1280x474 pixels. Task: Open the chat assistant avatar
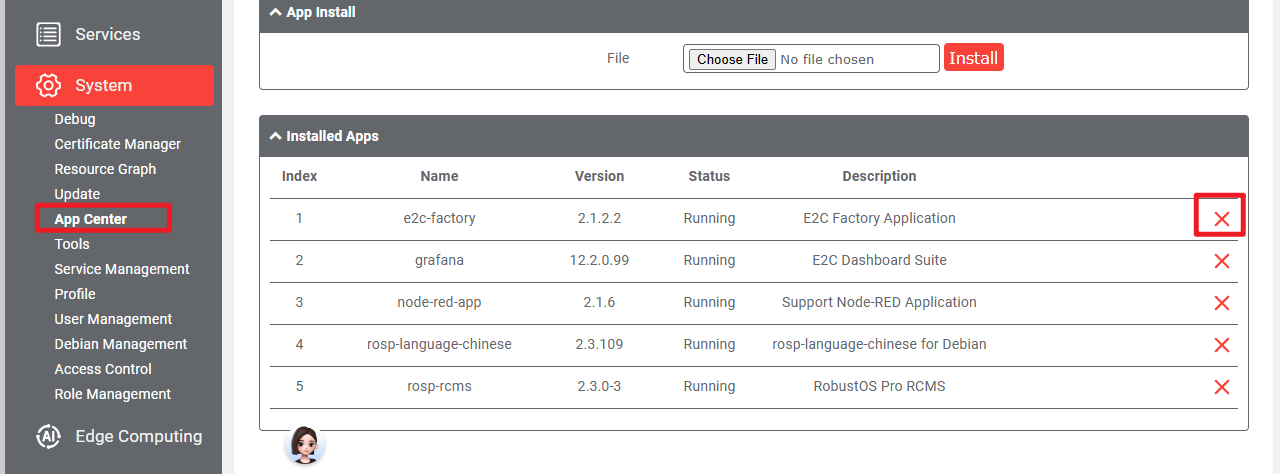(x=305, y=445)
